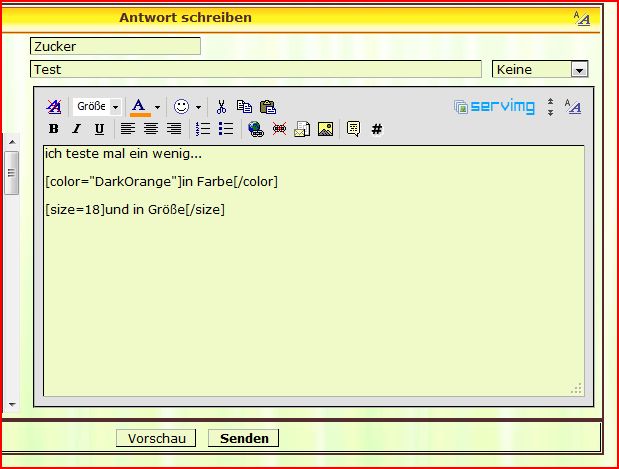Click the Vorschau preview button
This screenshot has width=619, height=469.
coord(156,438)
